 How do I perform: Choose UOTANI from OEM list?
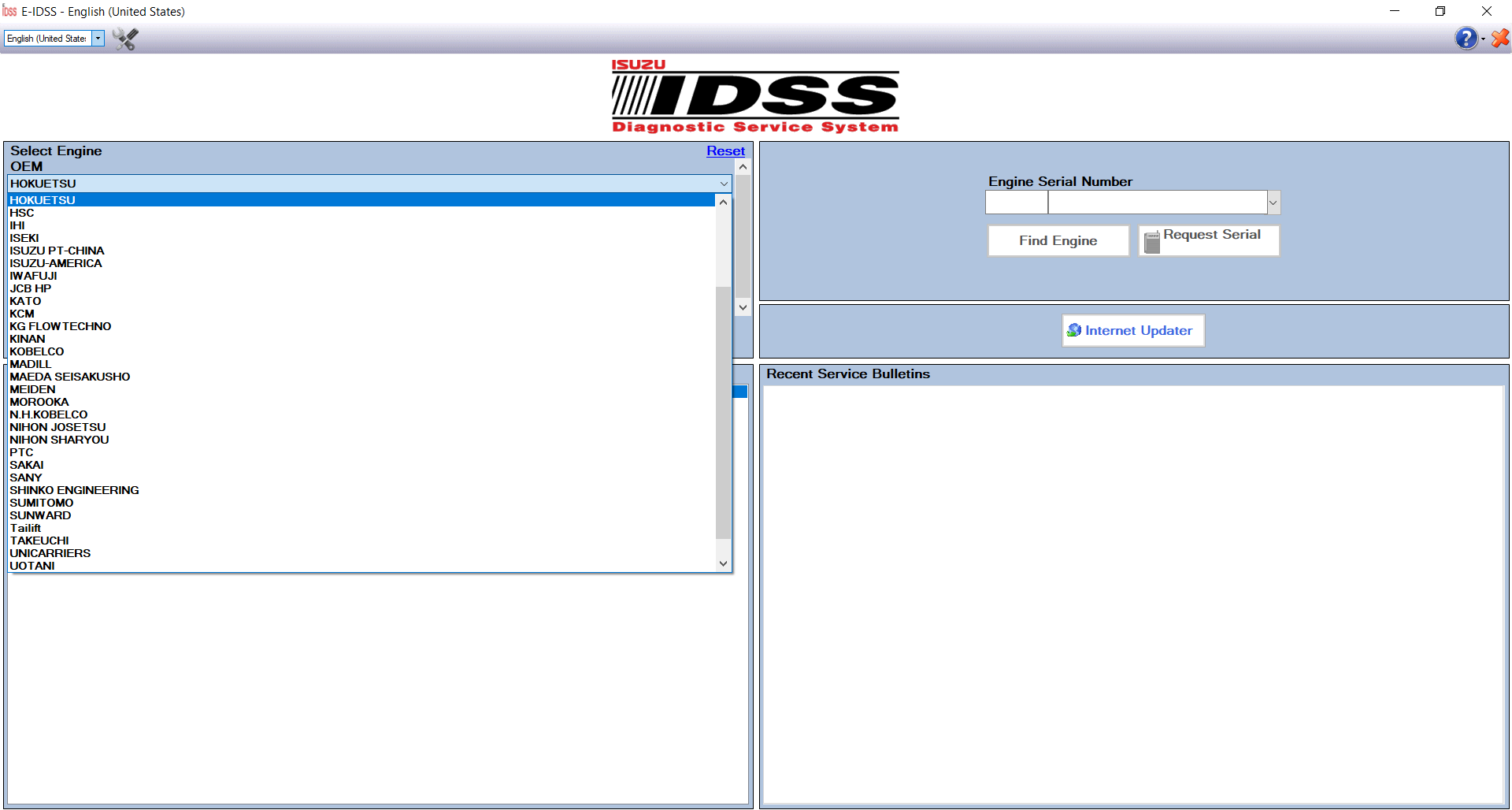[x=361, y=566]
